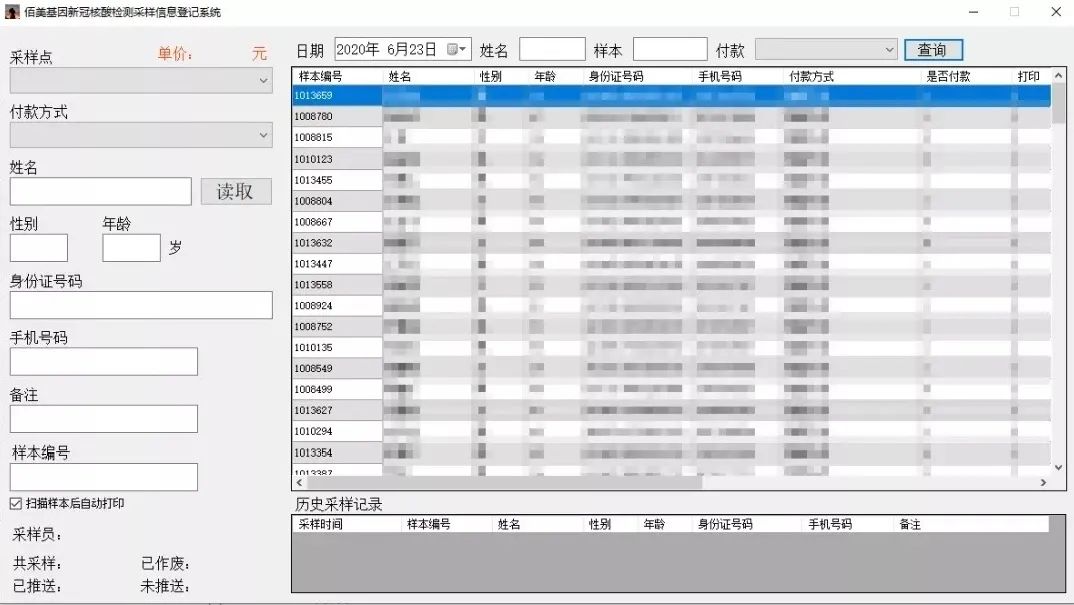Open the date picker calendar icon
1074x605 pixels.
click(457, 49)
